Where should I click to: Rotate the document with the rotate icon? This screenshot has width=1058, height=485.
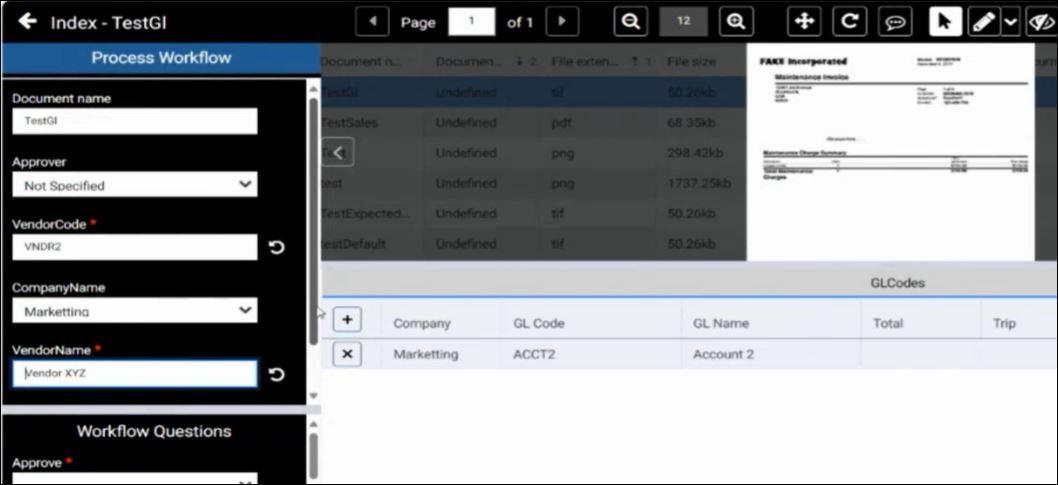pos(849,21)
